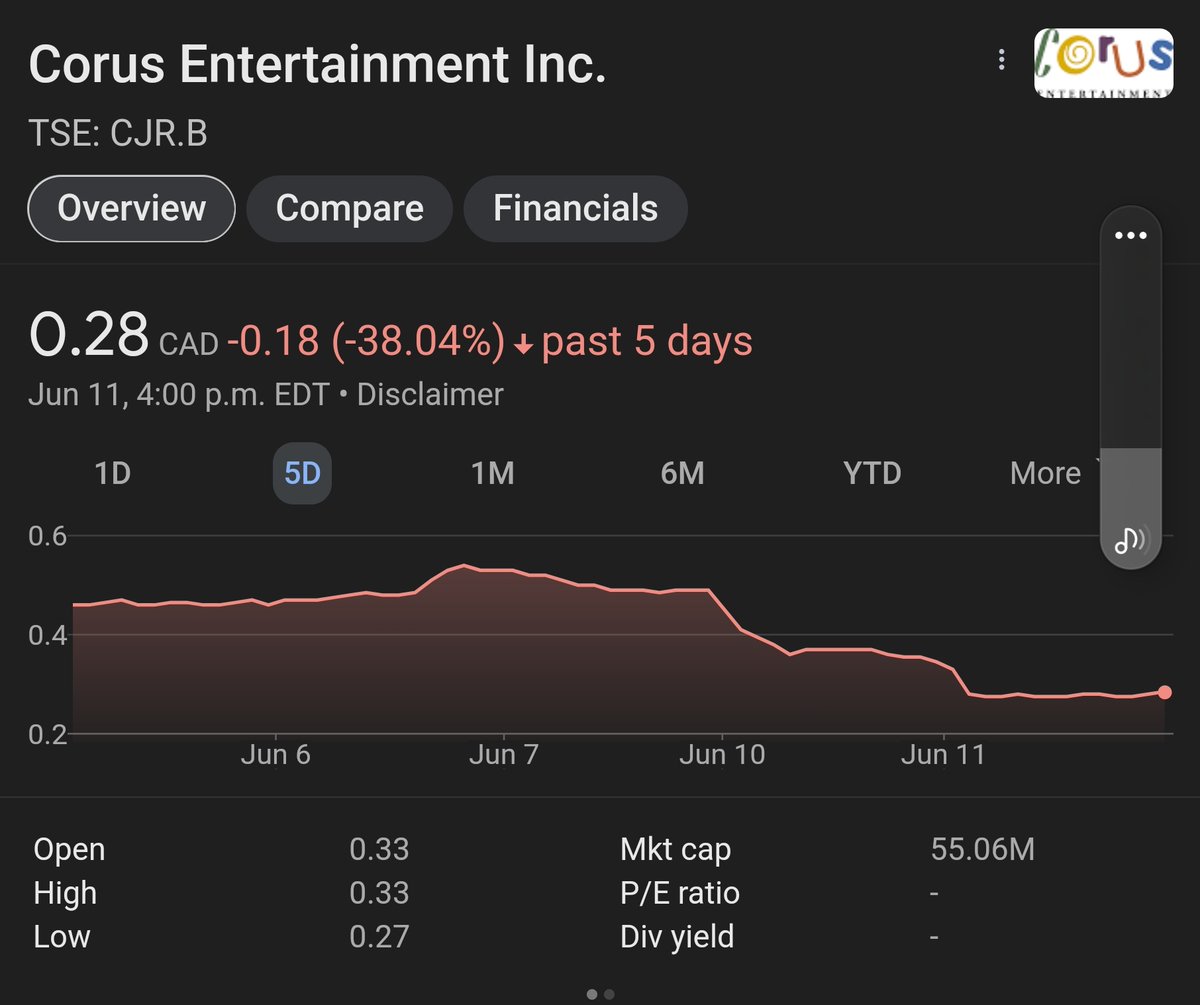Tap the Corus Entertainment logo thumbnail
This screenshot has height=1005, width=1200.
tap(1103, 62)
